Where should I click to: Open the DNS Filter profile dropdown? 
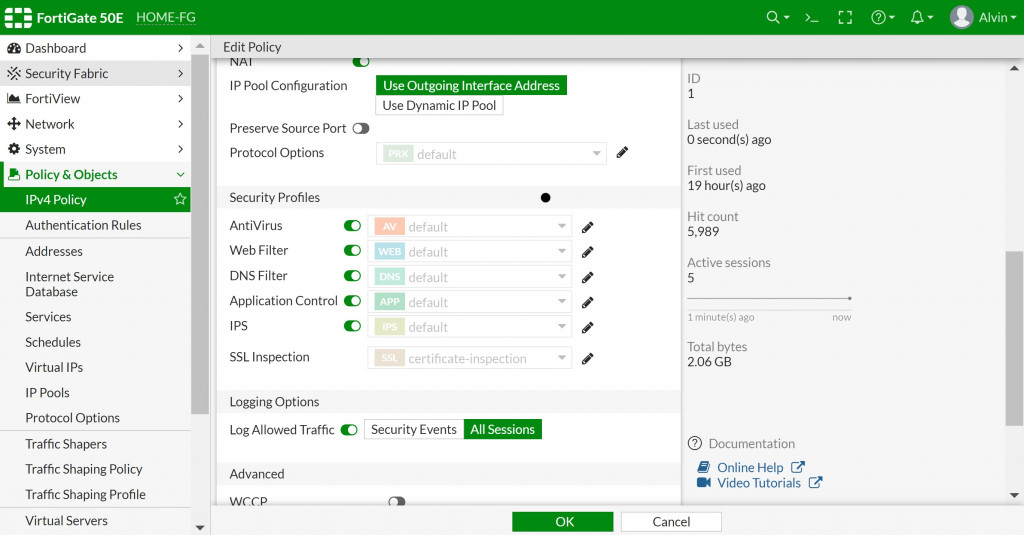[x=470, y=277]
